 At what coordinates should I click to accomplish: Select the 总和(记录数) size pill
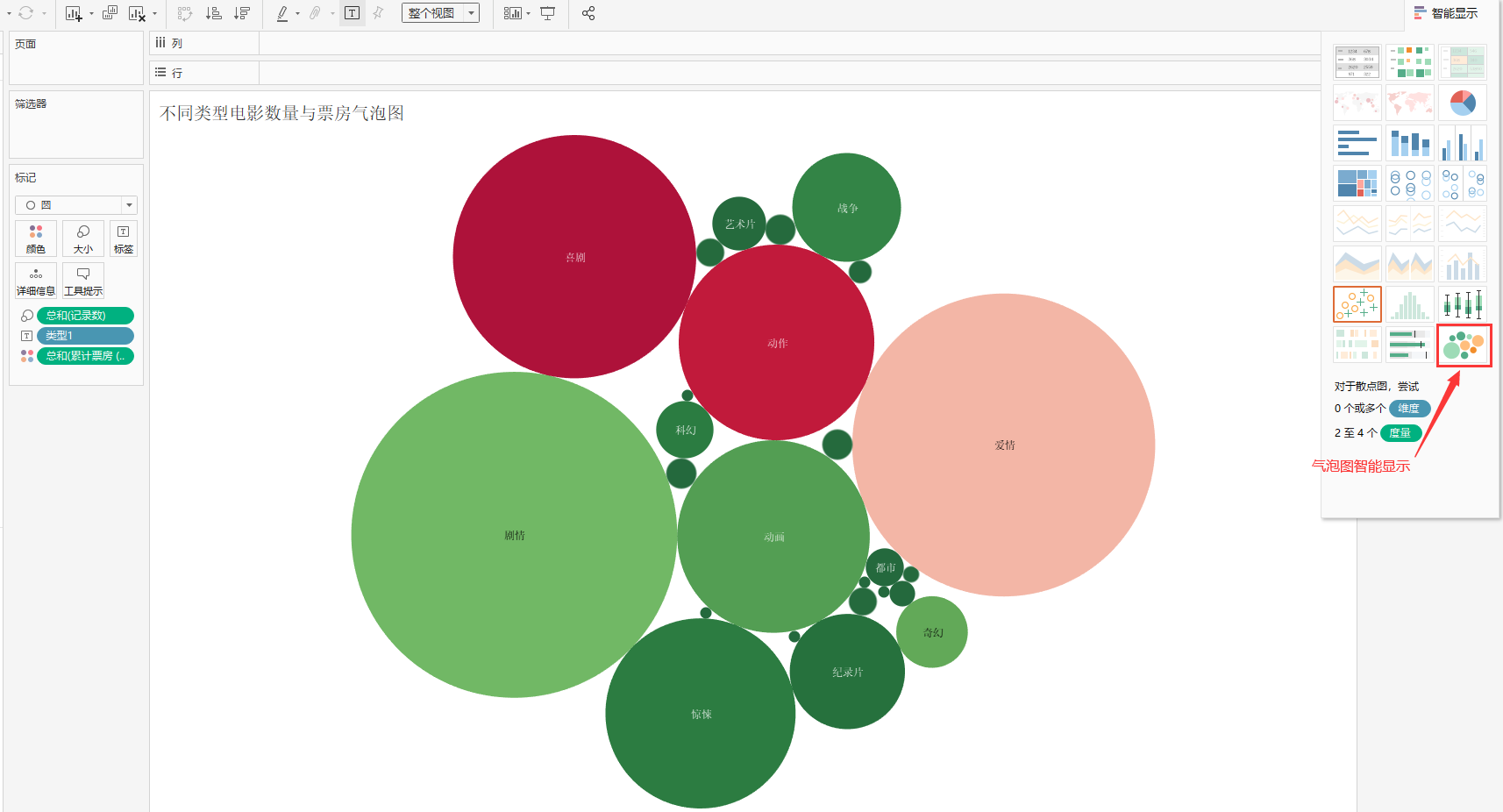[x=85, y=316]
